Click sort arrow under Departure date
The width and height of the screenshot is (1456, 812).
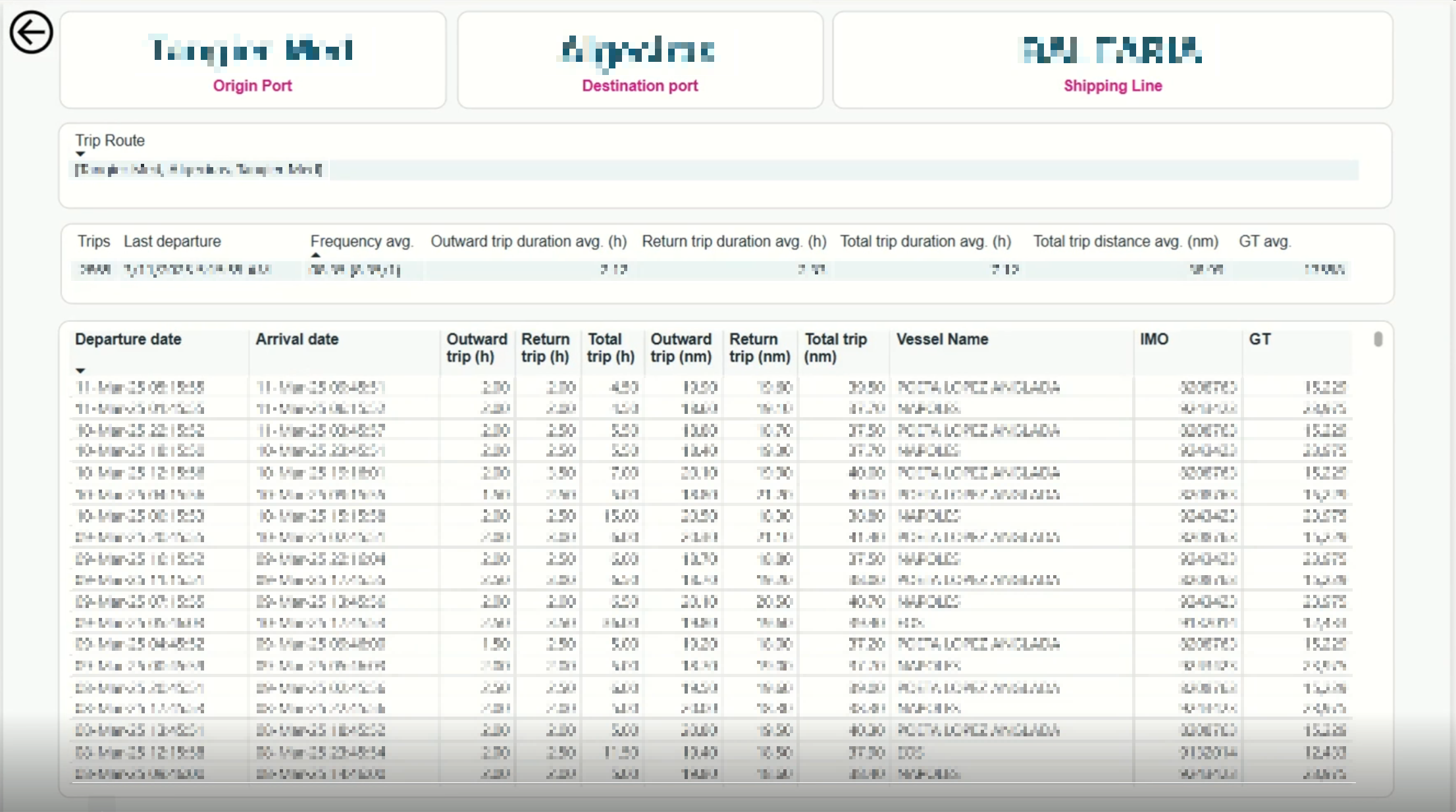(80, 370)
